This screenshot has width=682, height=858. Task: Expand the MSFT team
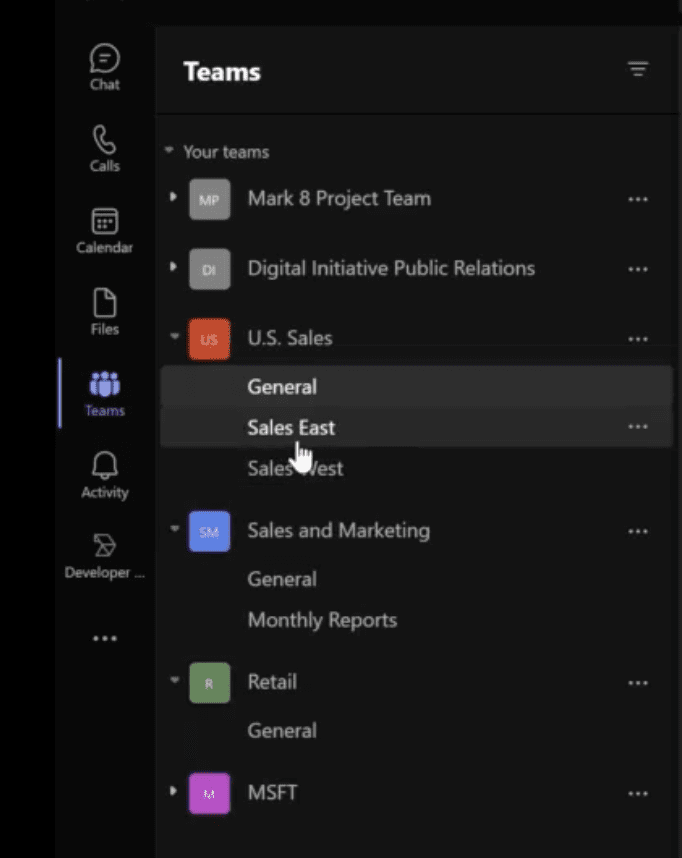click(x=174, y=791)
